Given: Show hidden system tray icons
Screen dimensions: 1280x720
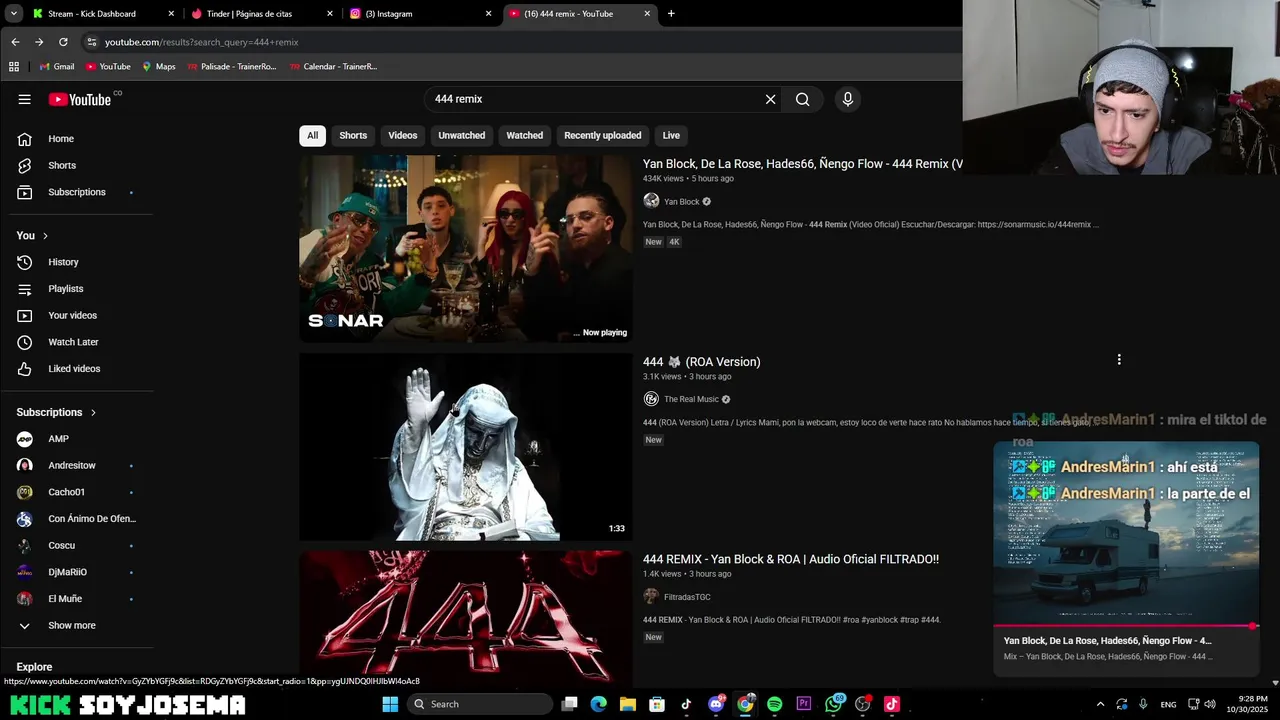Looking at the screenshot, I should pos(1100,704).
